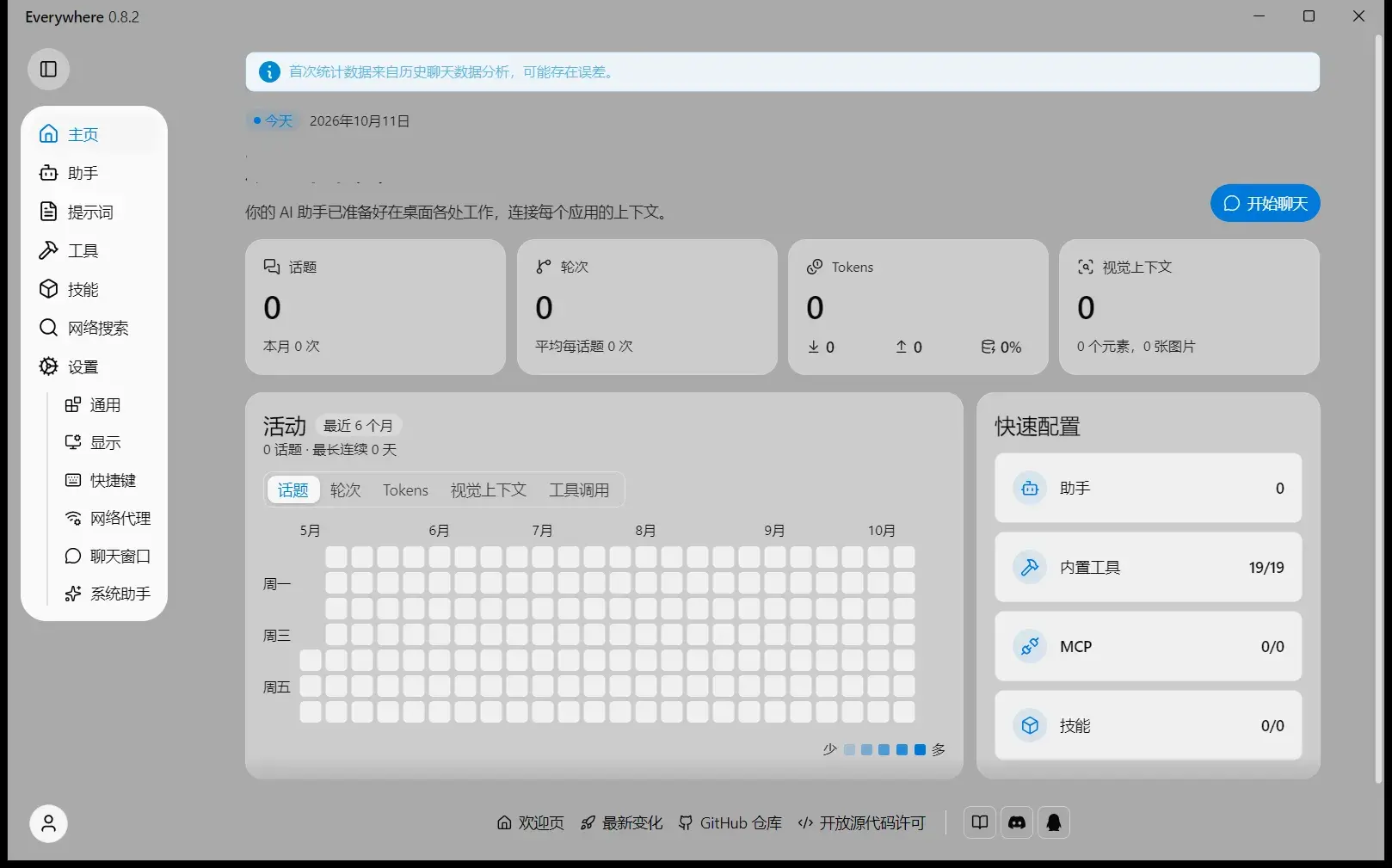Switch to the 轮次 activity tab
This screenshot has width=1392, height=868.
point(346,489)
